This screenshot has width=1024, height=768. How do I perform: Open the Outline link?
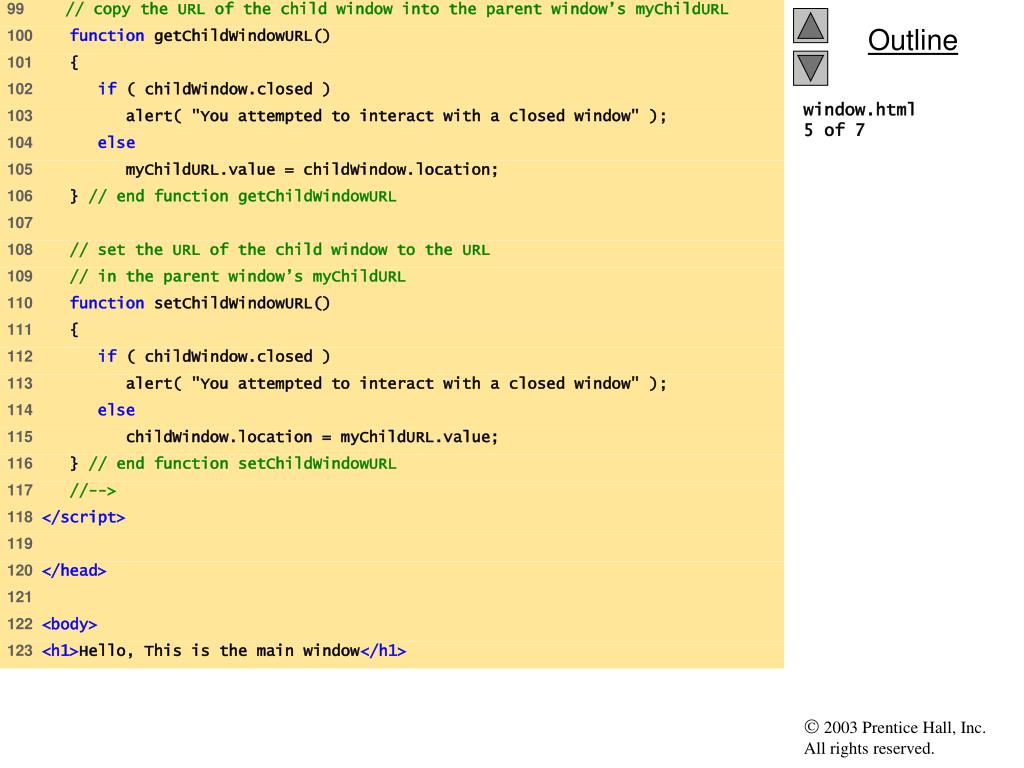pyautogui.click(x=912, y=40)
